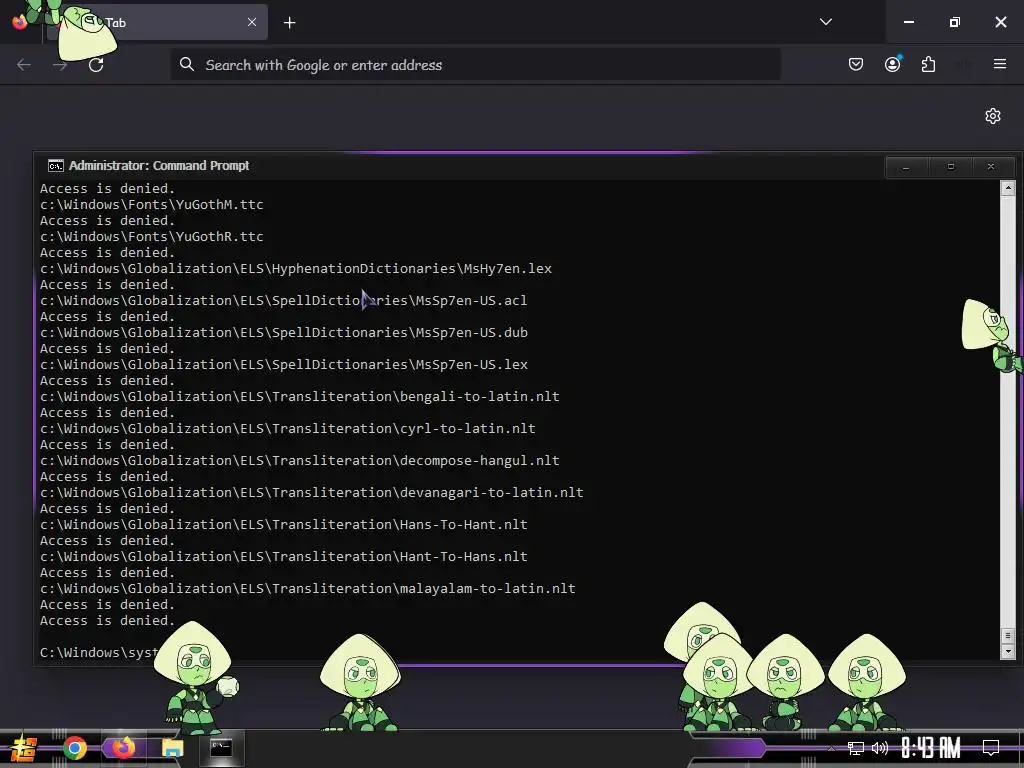Open new tab personalize gear settings
The image size is (1024, 768).
(993, 116)
